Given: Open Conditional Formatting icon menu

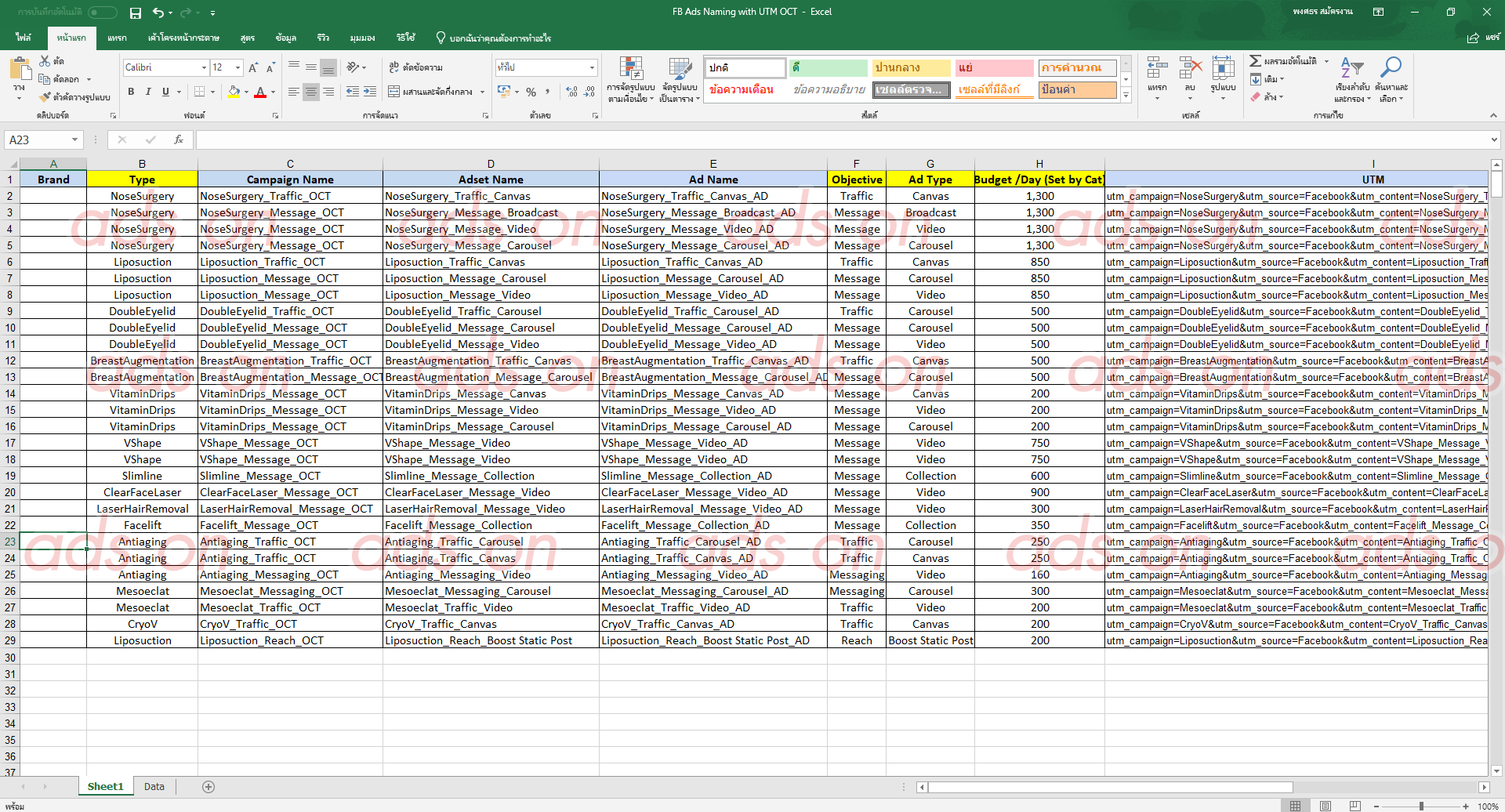Looking at the screenshot, I should pyautogui.click(x=631, y=69).
